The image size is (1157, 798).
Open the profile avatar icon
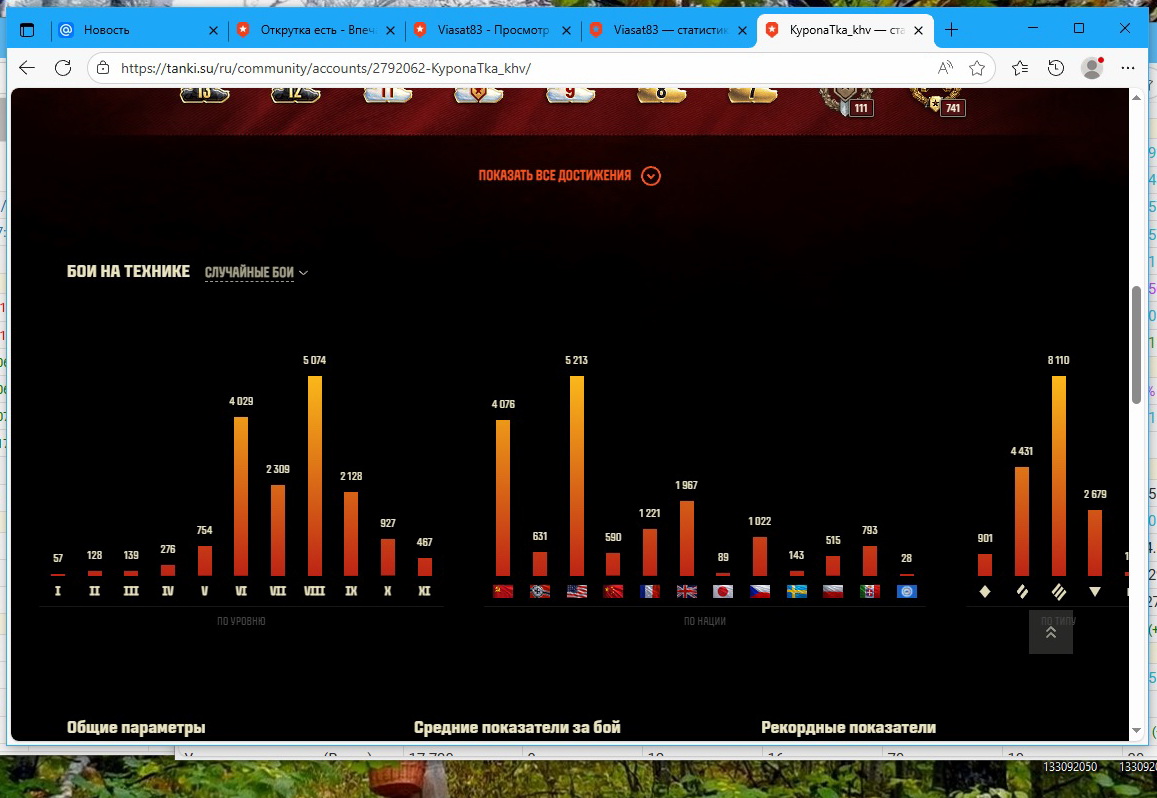pyautogui.click(x=1092, y=68)
